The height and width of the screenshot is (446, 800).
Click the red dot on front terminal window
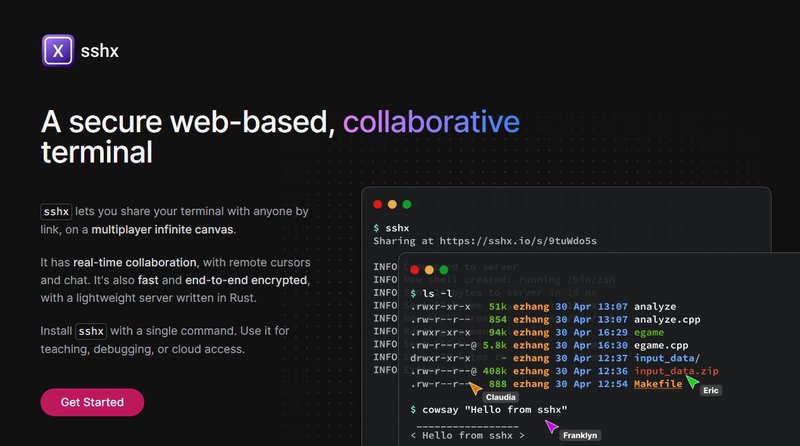click(415, 269)
